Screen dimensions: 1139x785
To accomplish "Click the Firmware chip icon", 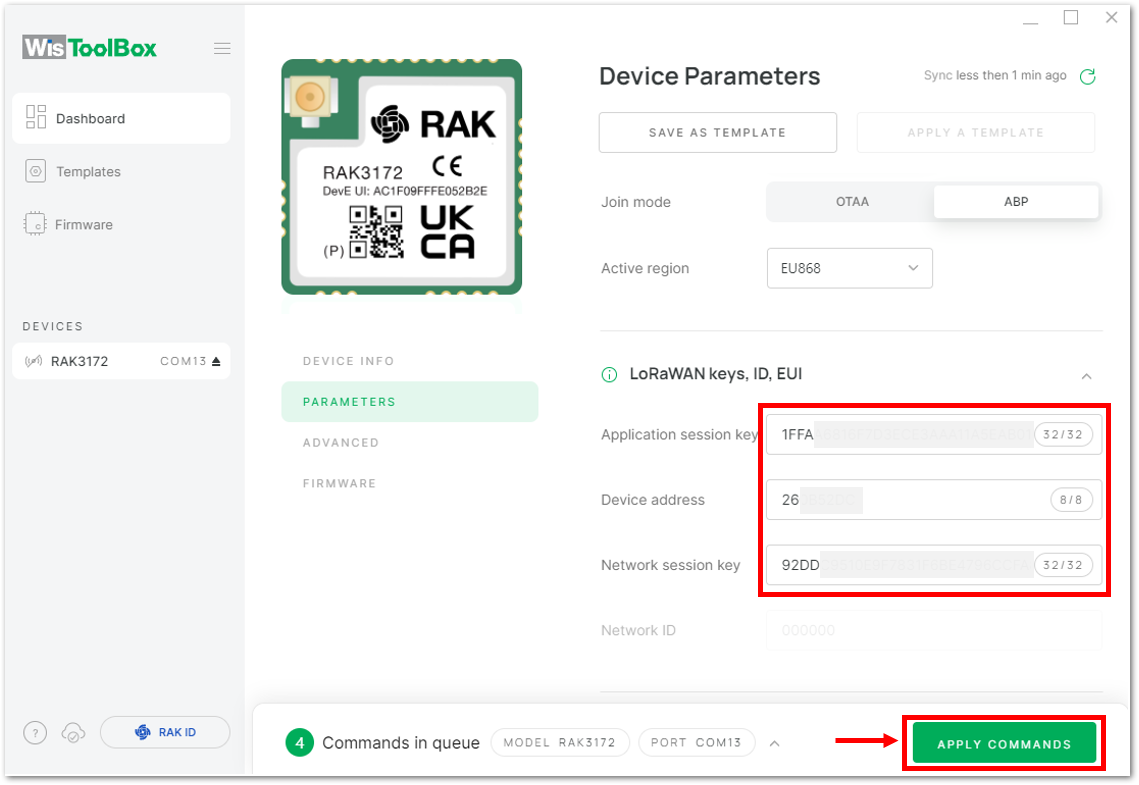I will [x=35, y=224].
